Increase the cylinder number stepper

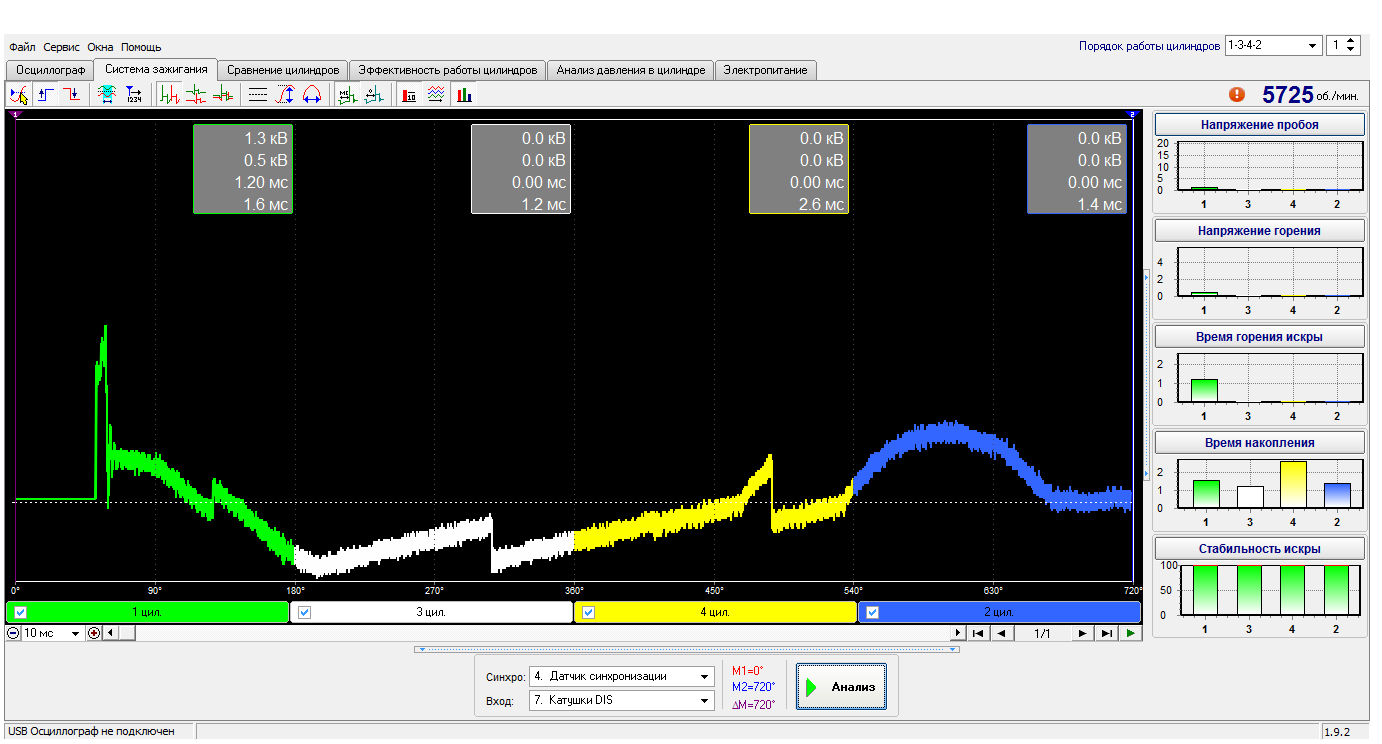1352,41
